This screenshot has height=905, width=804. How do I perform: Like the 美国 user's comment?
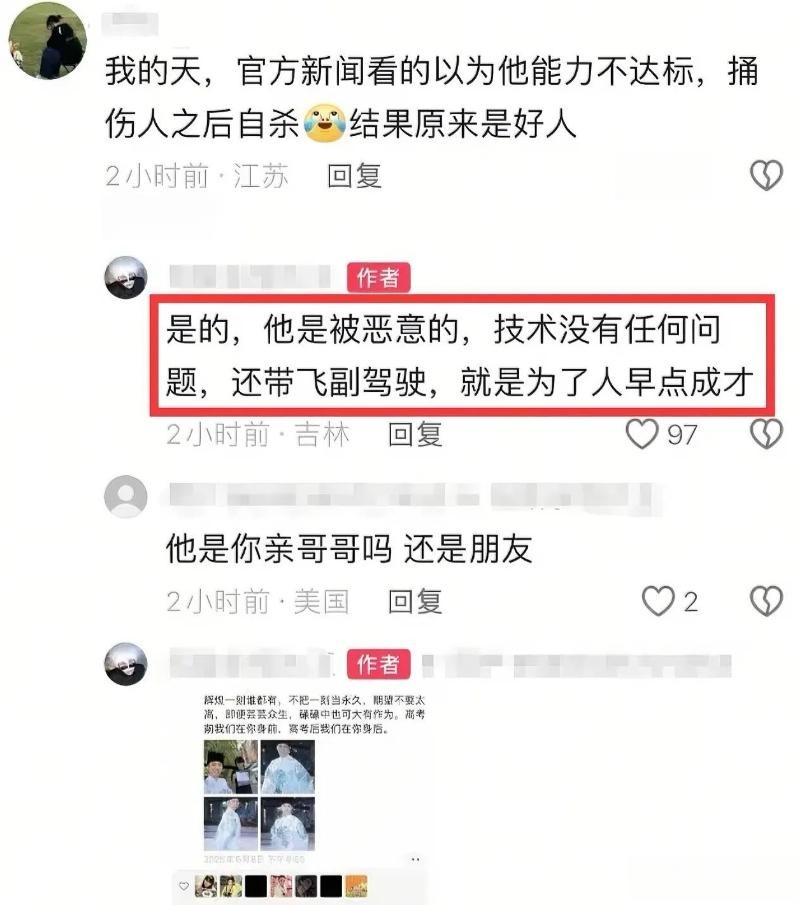click(658, 601)
